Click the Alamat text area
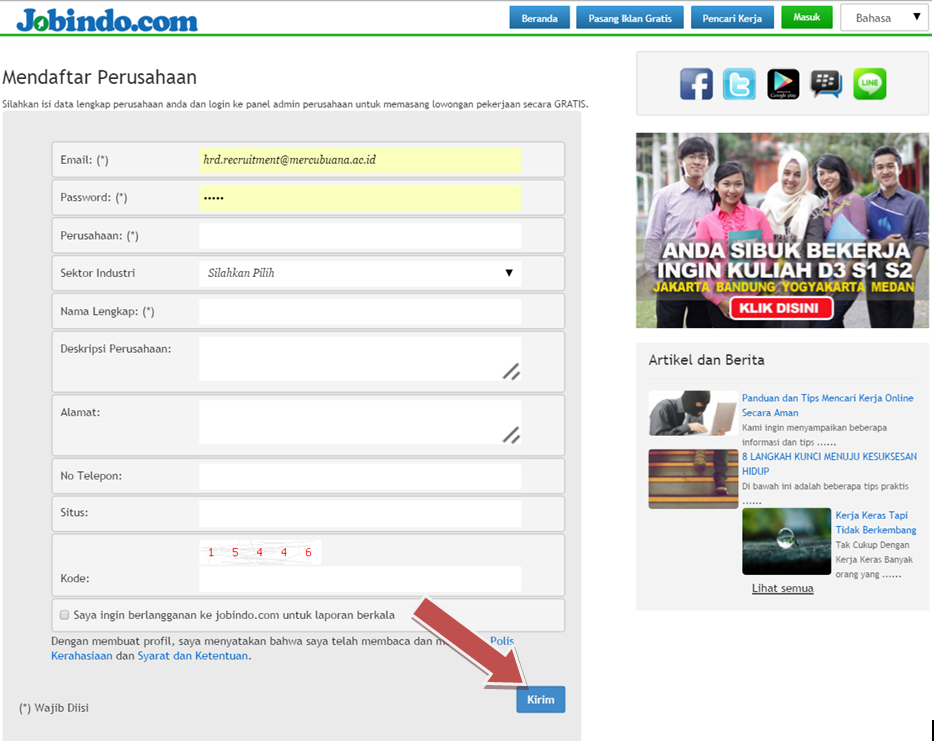Image resolution: width=936 pixels, height=742 pixels. coord(360,422)
